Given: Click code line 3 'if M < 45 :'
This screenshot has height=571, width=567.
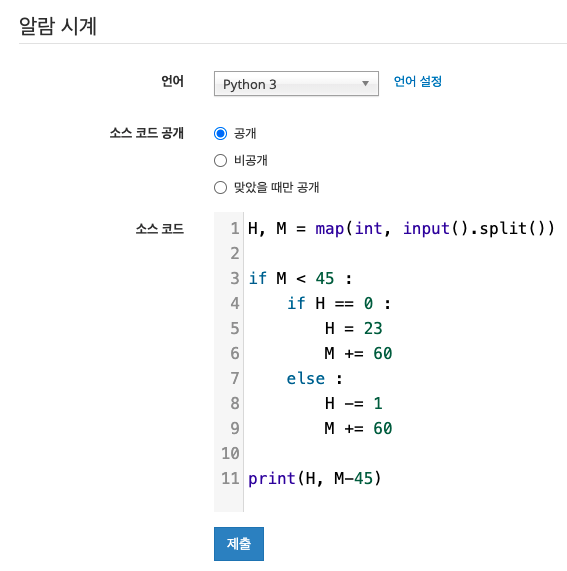Looking at the screenshot, I should click(x=300, y=279).
